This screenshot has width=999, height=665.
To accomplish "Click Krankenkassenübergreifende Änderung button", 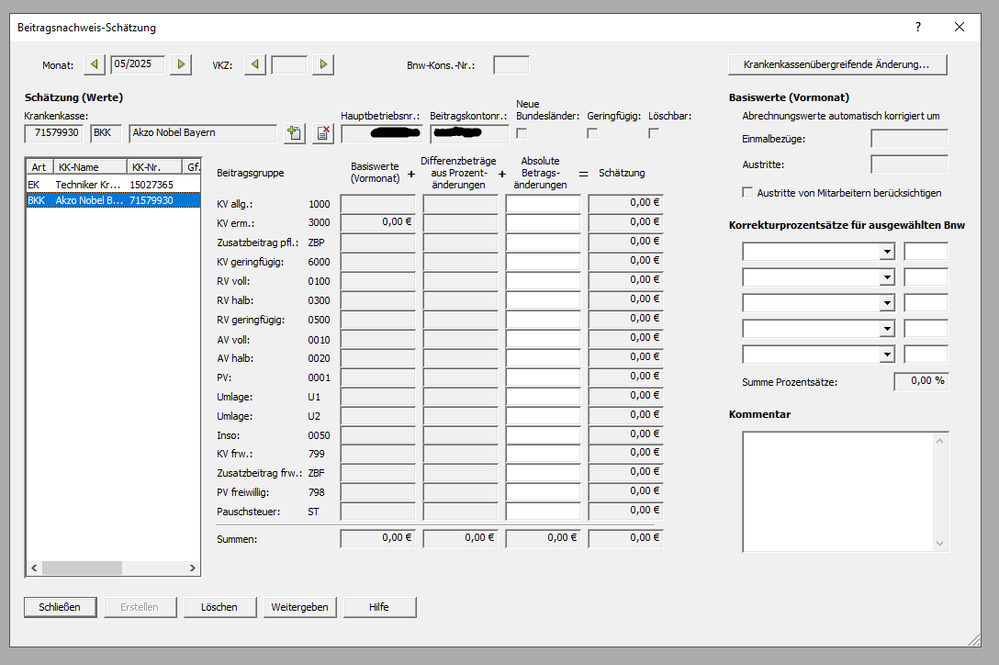I will coord(837,65).
